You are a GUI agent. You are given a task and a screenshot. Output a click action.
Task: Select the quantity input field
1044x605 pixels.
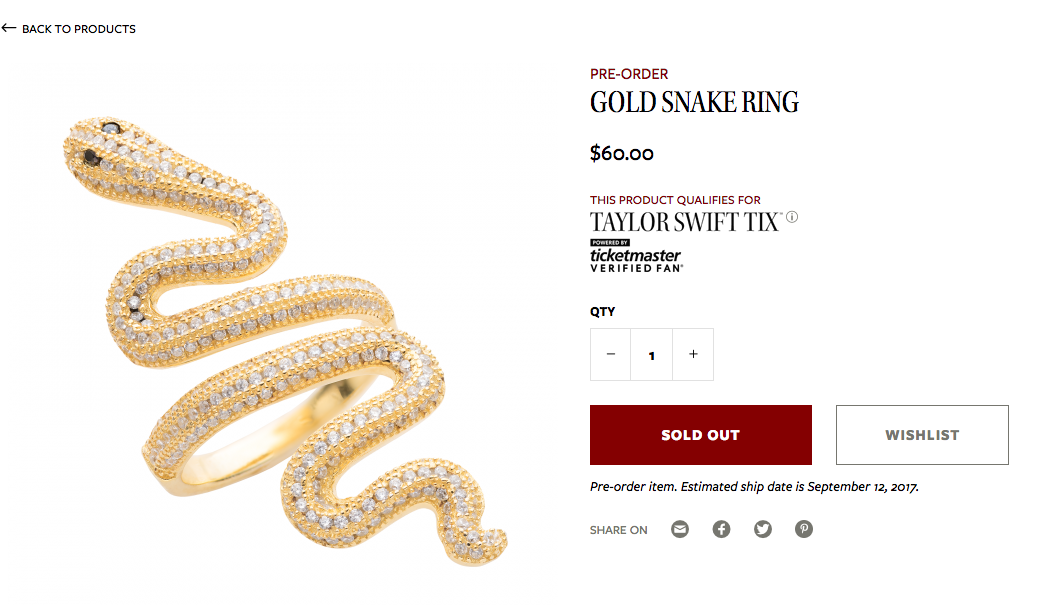coord(652,354)
